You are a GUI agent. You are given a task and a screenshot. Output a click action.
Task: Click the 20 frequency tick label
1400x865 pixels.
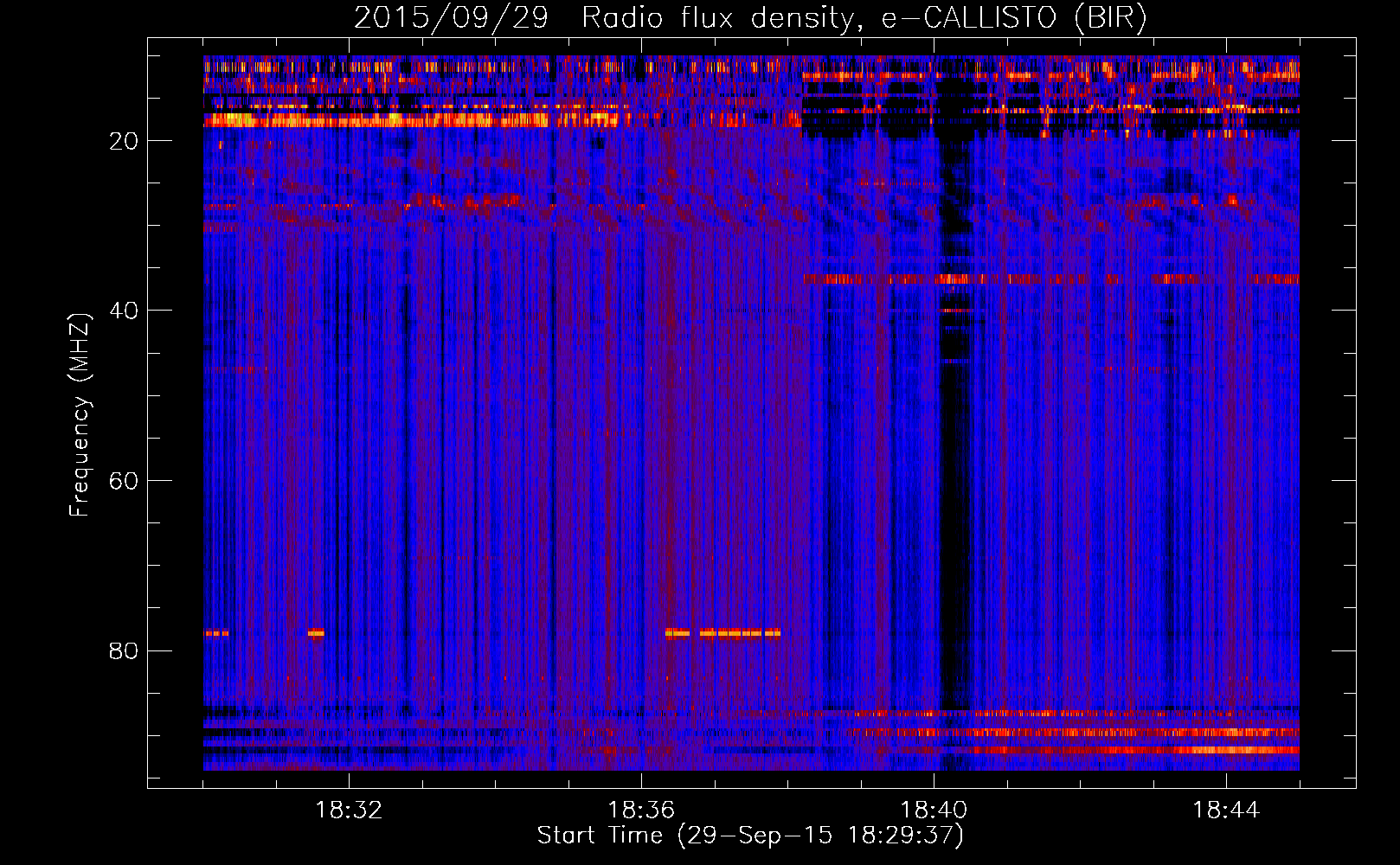(x=124, y=141)
